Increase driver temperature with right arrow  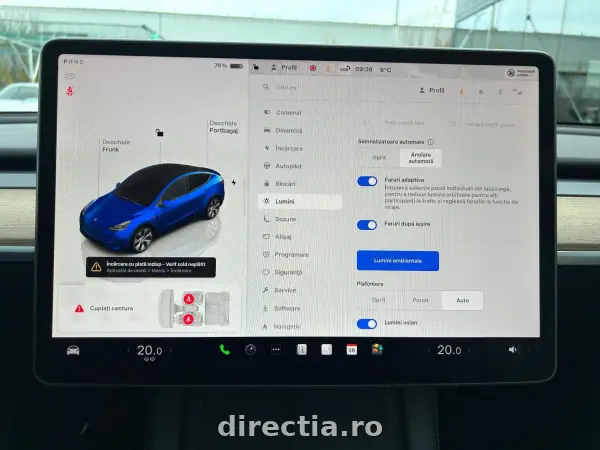(x=170, y=350)
